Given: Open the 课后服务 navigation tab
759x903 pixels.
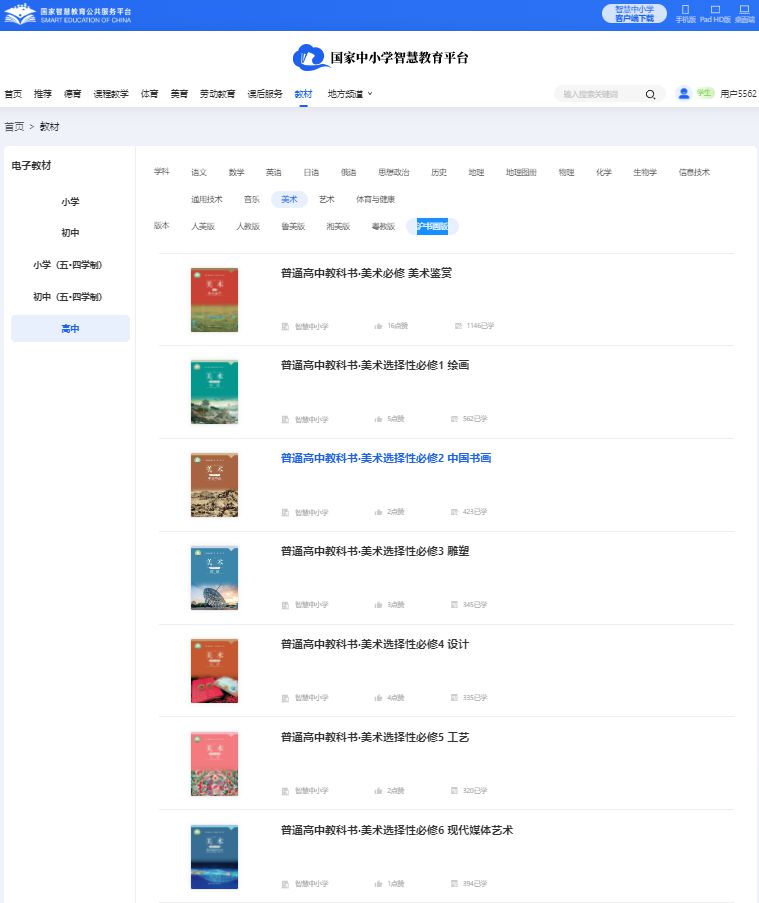Looking at the screenshot, I should (265, 94).
